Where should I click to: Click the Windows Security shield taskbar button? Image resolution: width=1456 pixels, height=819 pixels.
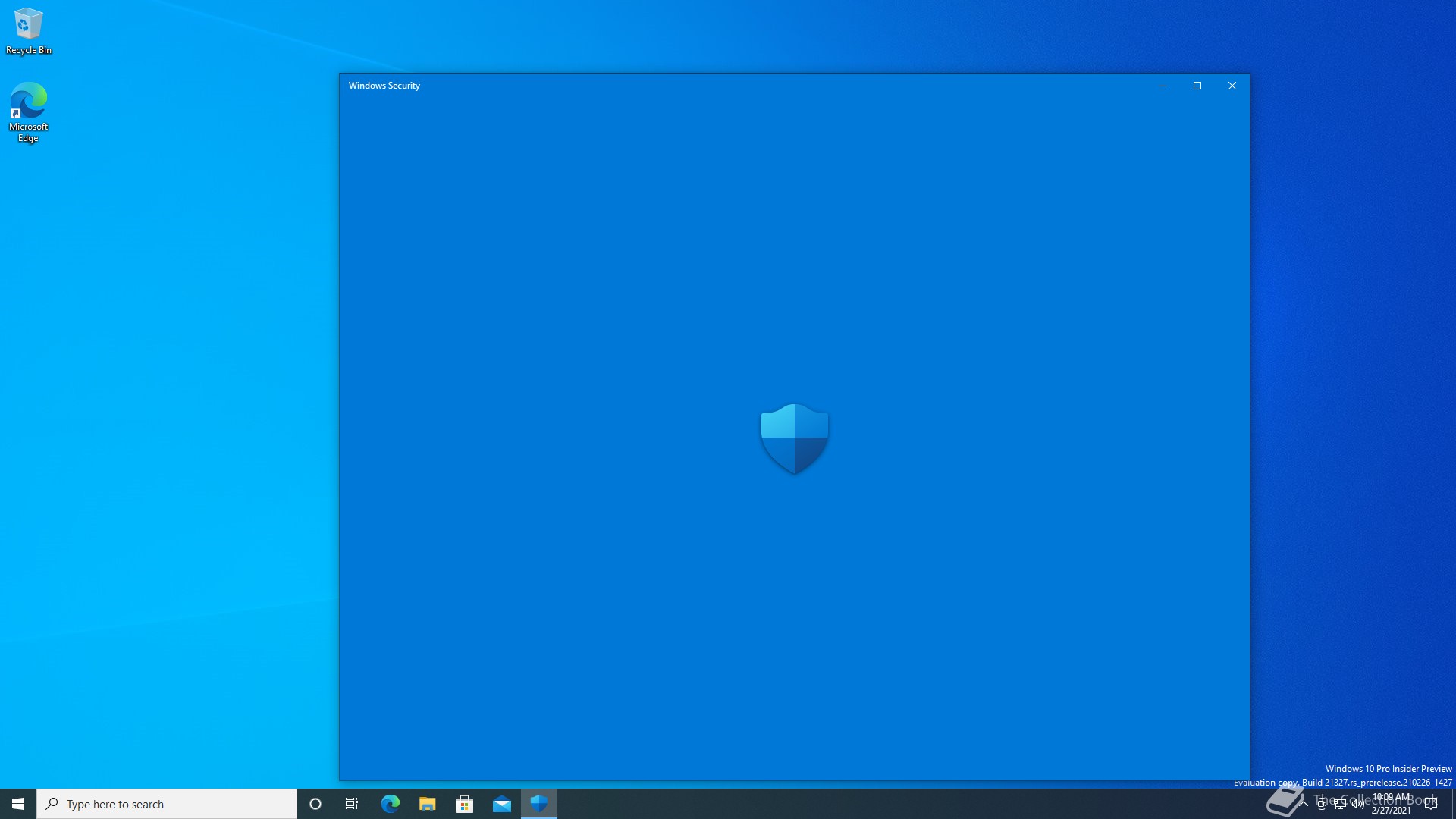click(x=539, y=804)
